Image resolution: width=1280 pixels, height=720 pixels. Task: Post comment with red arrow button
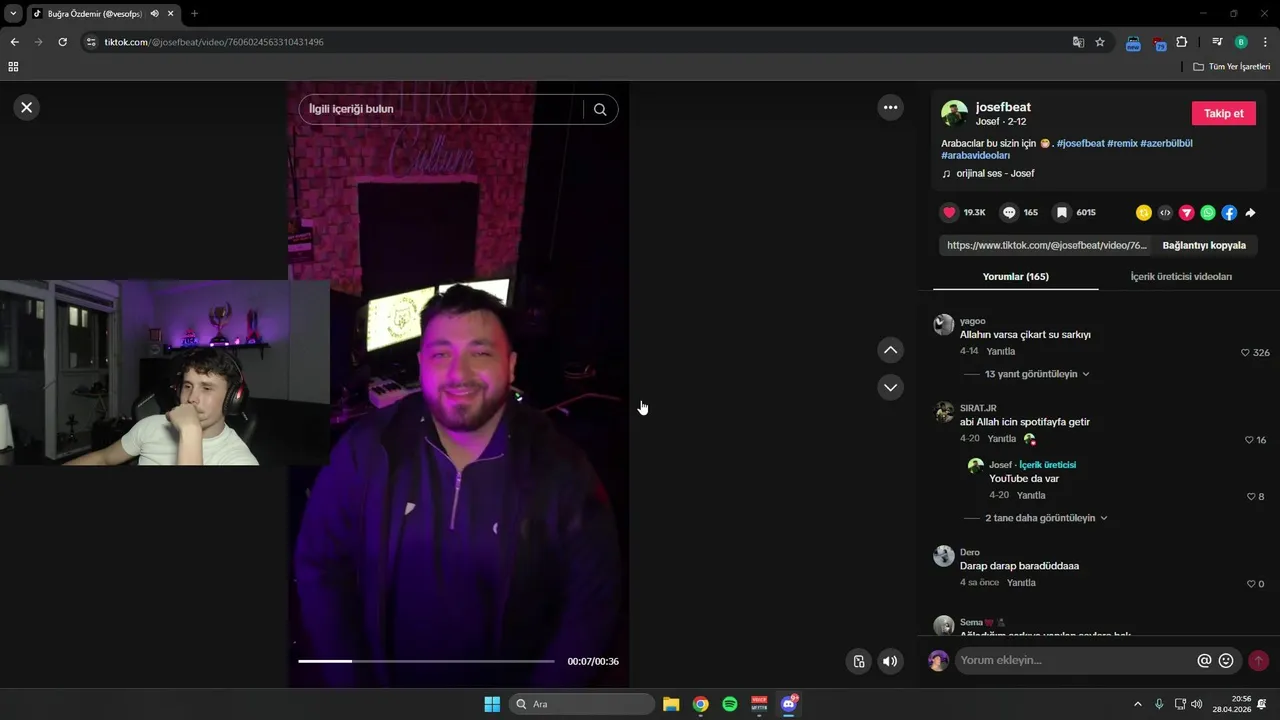[1258, 660]
